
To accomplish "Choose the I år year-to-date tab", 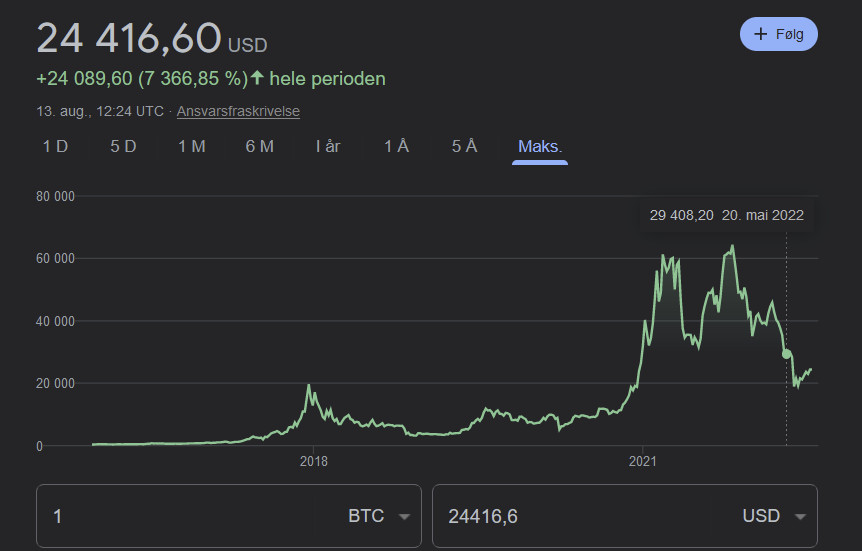I will click(x=328, y=146).
